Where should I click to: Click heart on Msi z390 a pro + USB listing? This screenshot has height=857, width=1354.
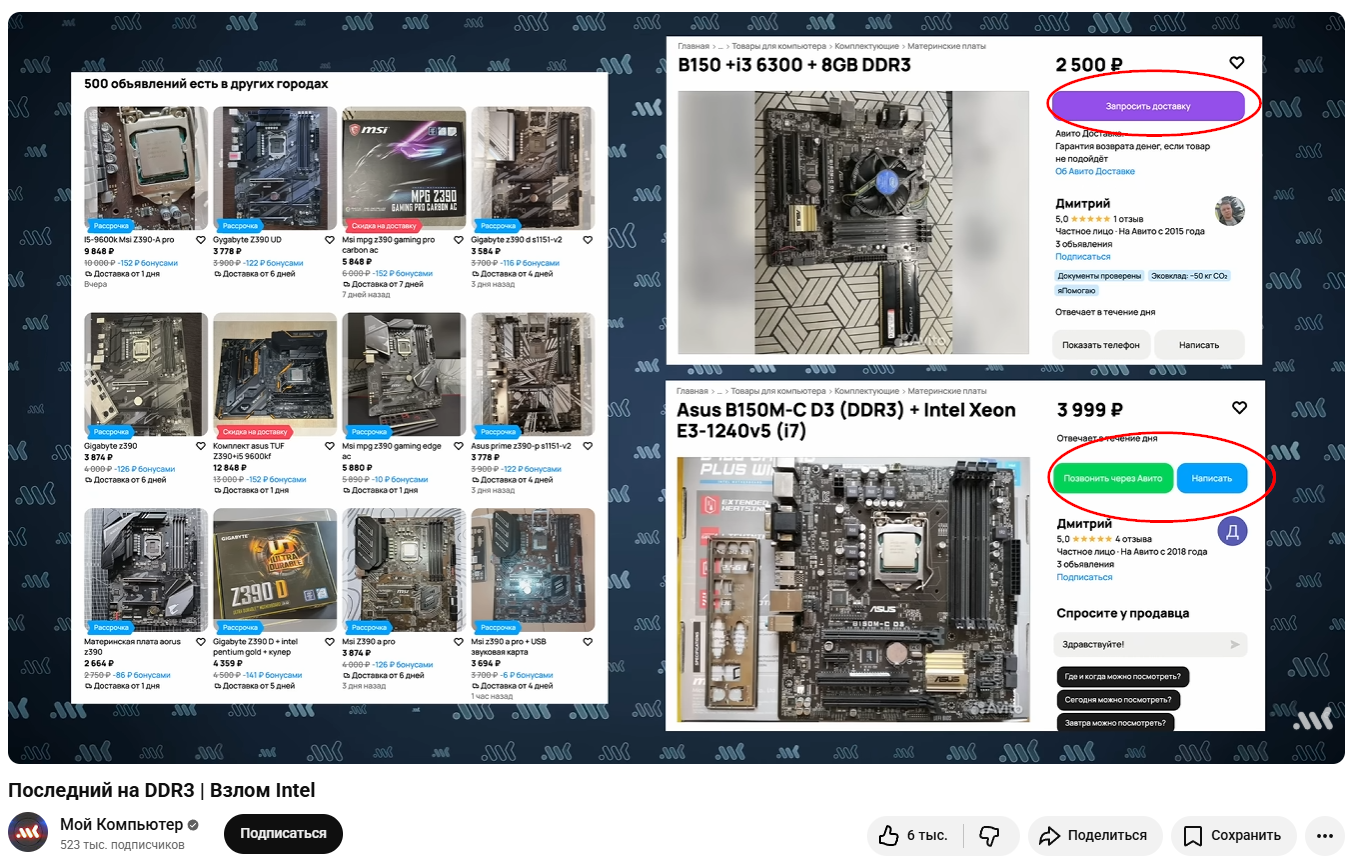click(588, 642)
